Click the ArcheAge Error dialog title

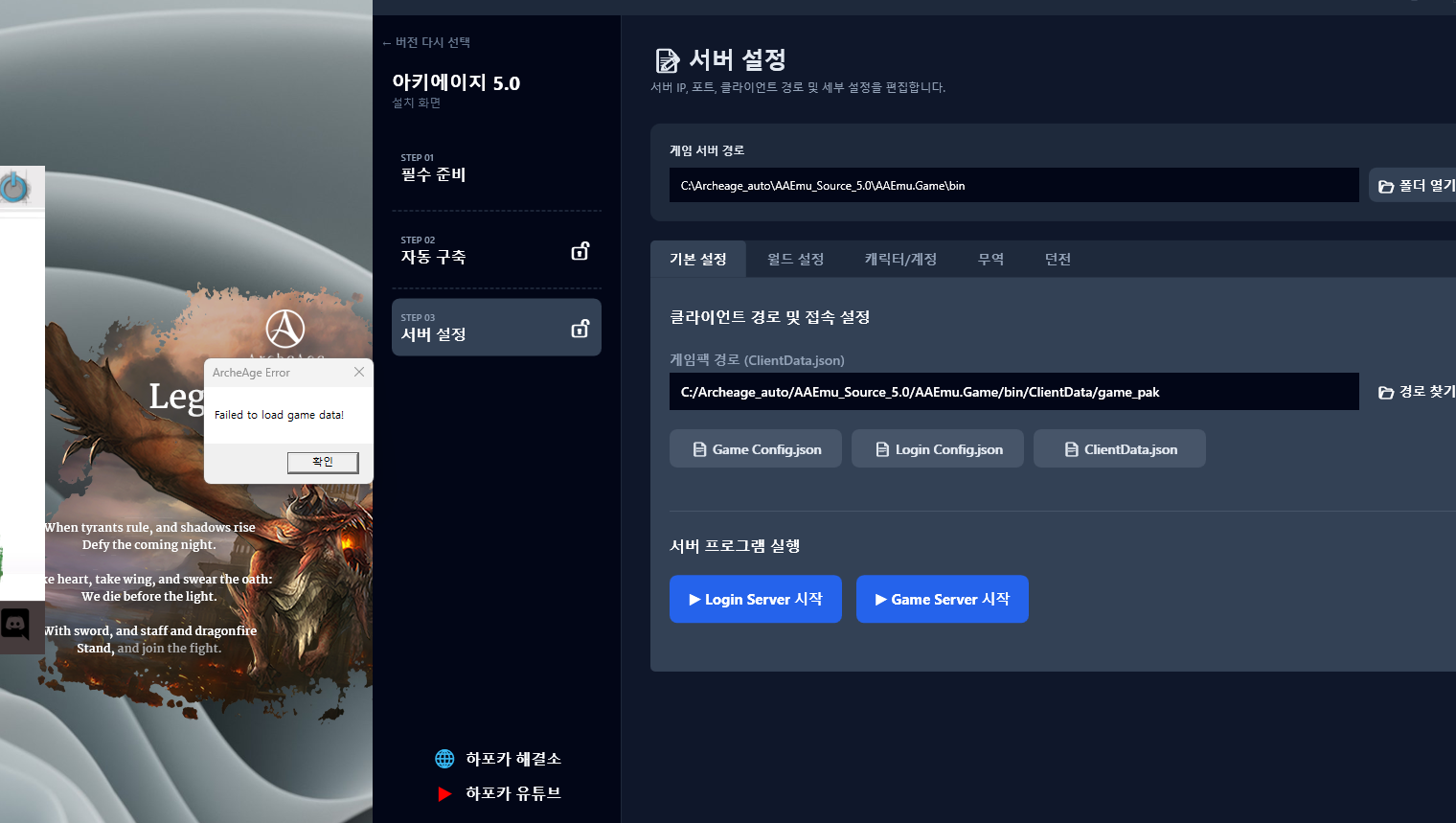click(251, 373)
